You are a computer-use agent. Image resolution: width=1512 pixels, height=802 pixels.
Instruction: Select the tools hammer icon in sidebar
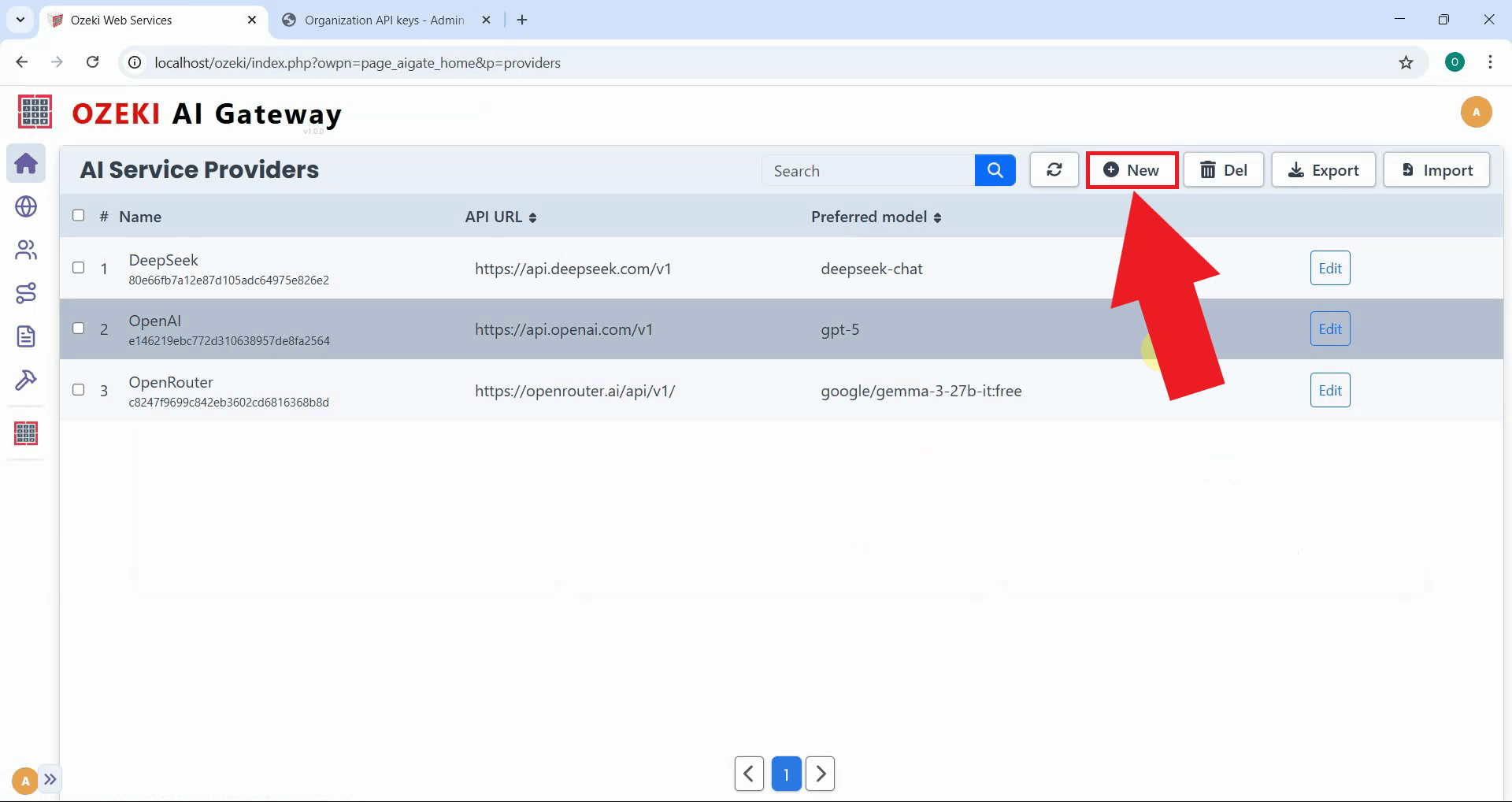tap(26, 380)
